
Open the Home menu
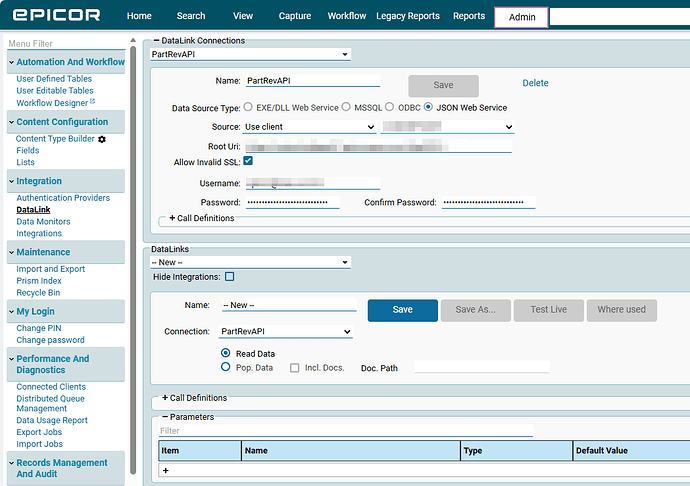[139, 16]
